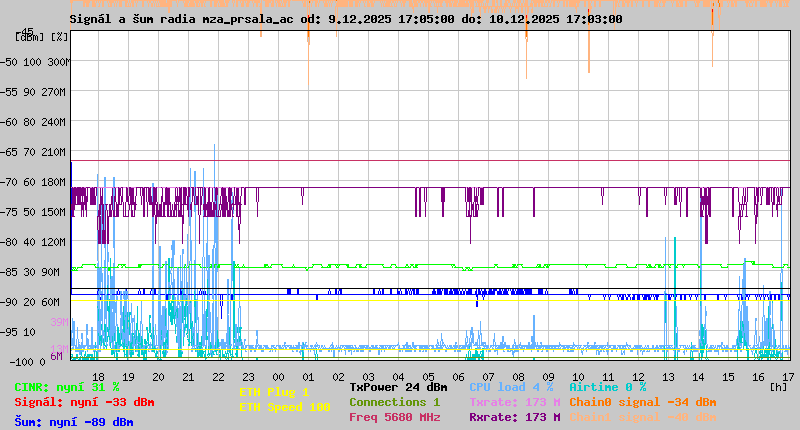Select the Airtime 0 % legend label

pos(607,386)
